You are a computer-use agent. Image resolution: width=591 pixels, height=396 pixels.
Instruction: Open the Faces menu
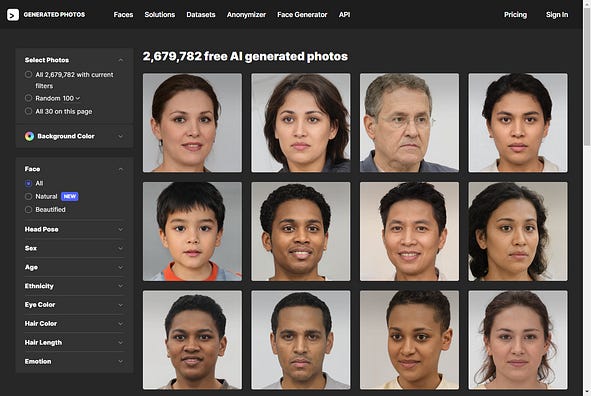123,15
